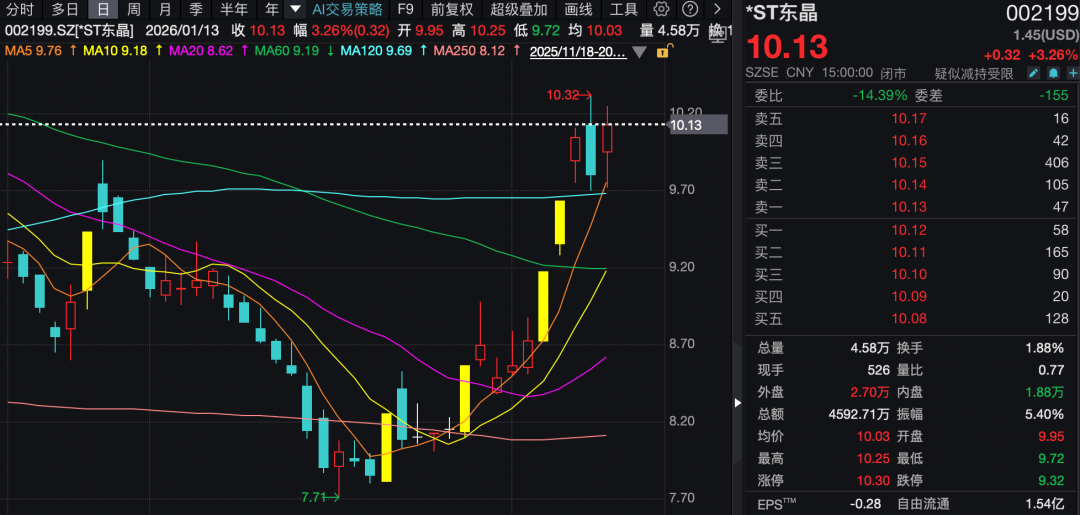Open the 前复权 price adjustment dropdown

tap(452, 9)
